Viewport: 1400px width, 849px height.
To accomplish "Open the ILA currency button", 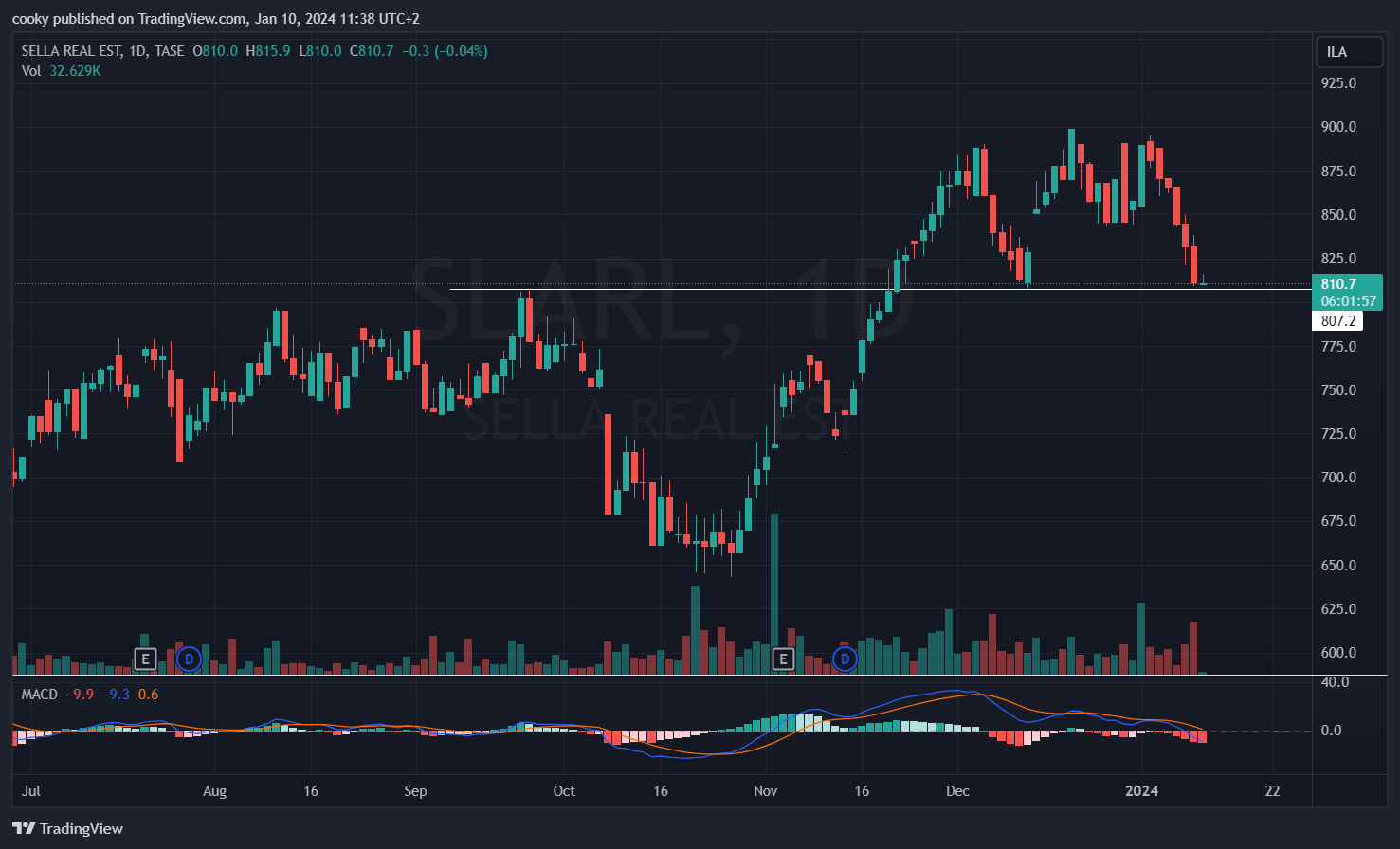I will coord(1349,52).
